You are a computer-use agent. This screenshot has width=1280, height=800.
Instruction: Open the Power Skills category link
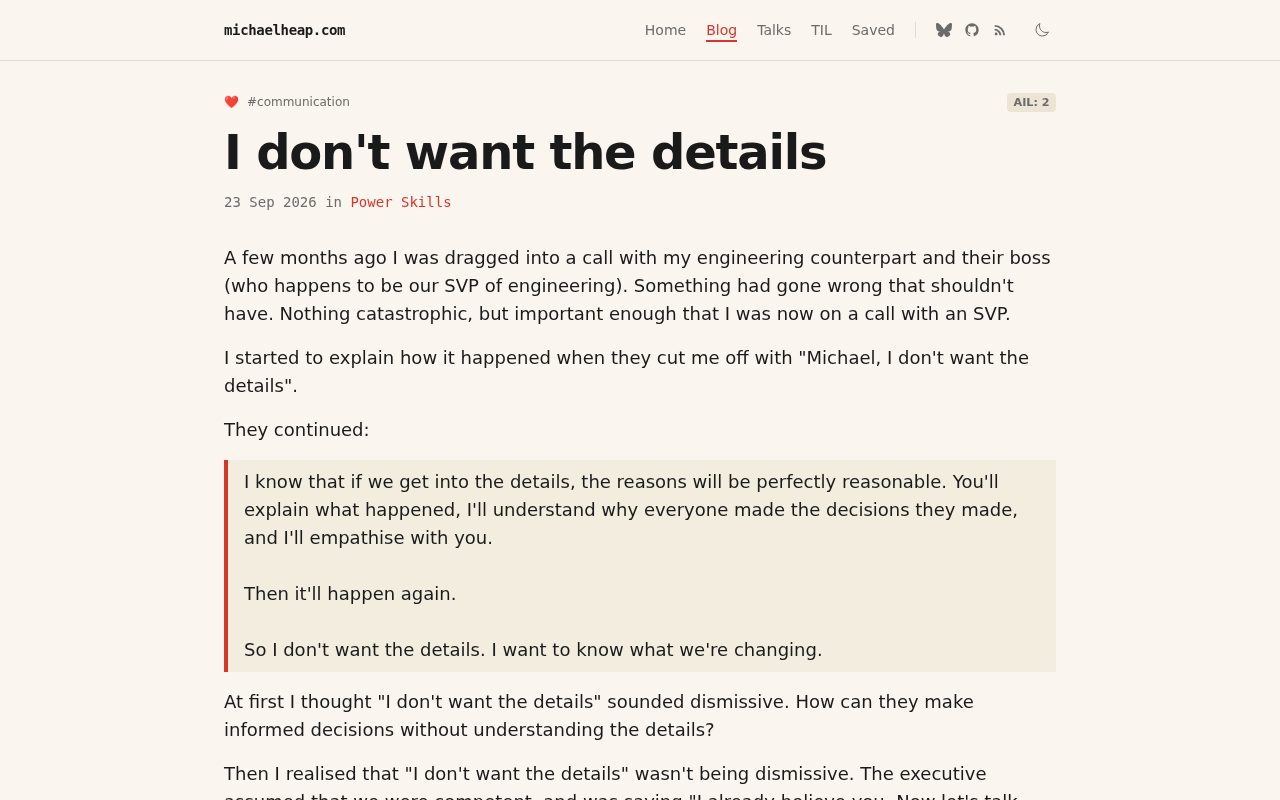pos(401,202)
